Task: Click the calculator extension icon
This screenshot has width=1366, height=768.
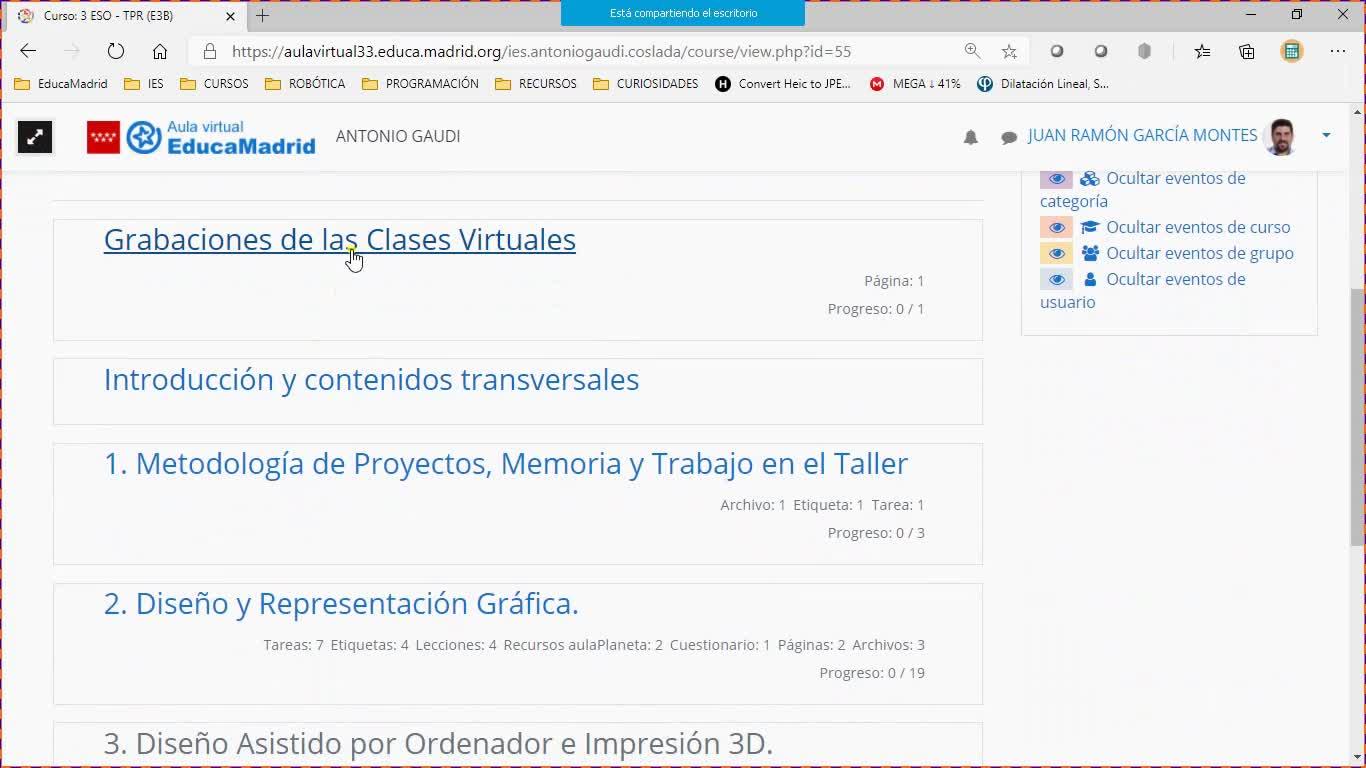Action: [1292, 51]
